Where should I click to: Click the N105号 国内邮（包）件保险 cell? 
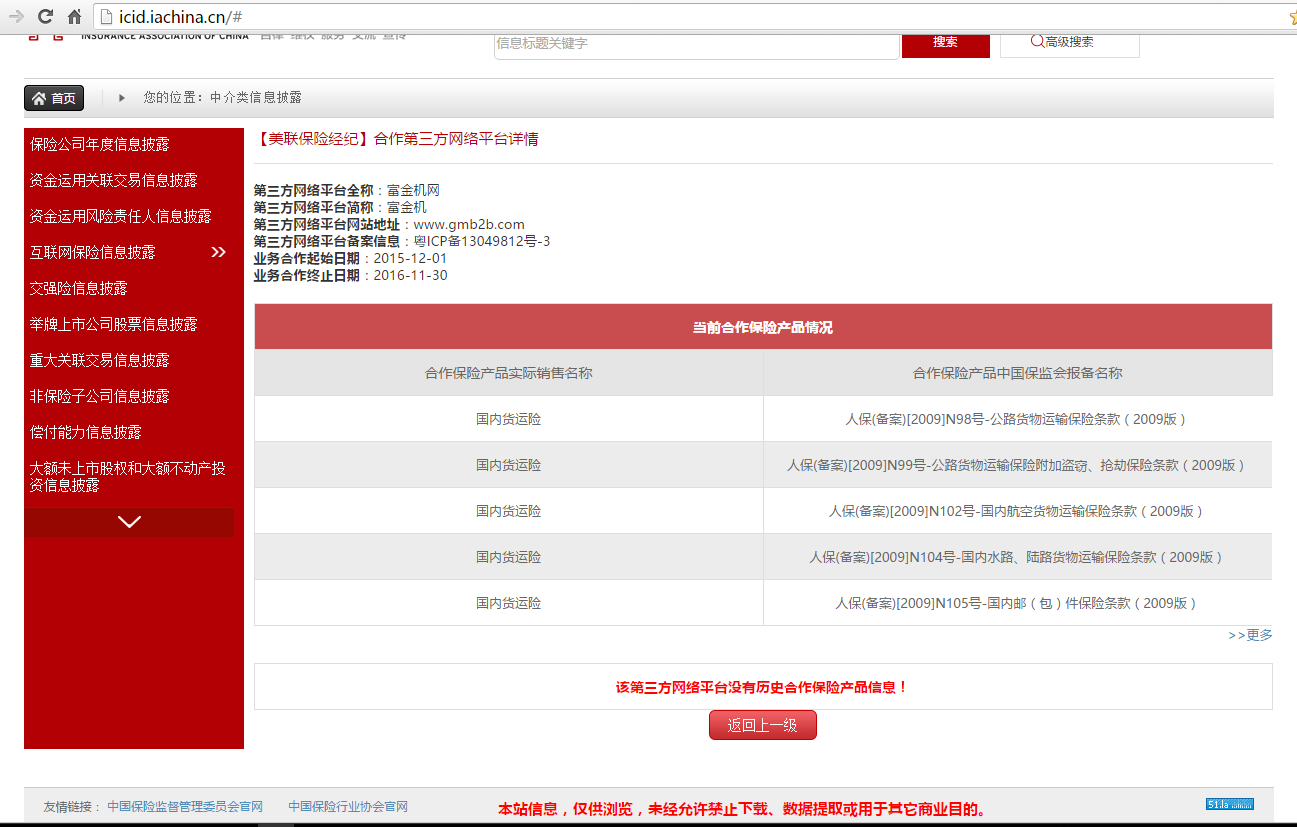tap(1018, 603)
